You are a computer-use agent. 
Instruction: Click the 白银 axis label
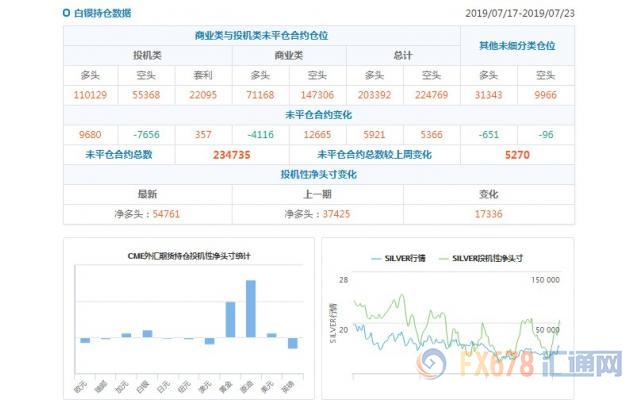click(x=142, y=387)
